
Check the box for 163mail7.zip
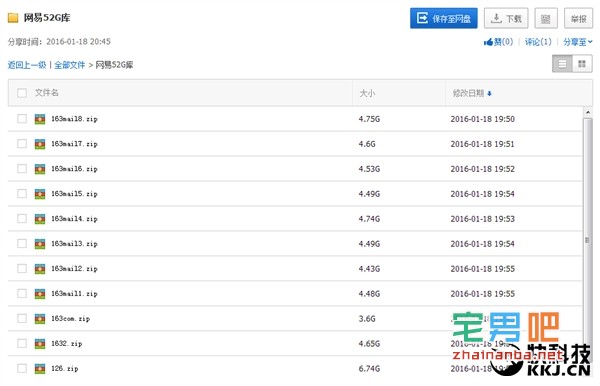pos(22,143)
